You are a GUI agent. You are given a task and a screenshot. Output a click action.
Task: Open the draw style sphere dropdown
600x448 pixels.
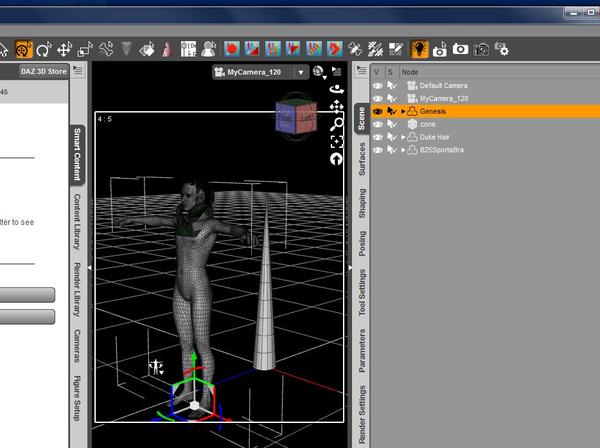pyautogui.click(x=319, y=72)
